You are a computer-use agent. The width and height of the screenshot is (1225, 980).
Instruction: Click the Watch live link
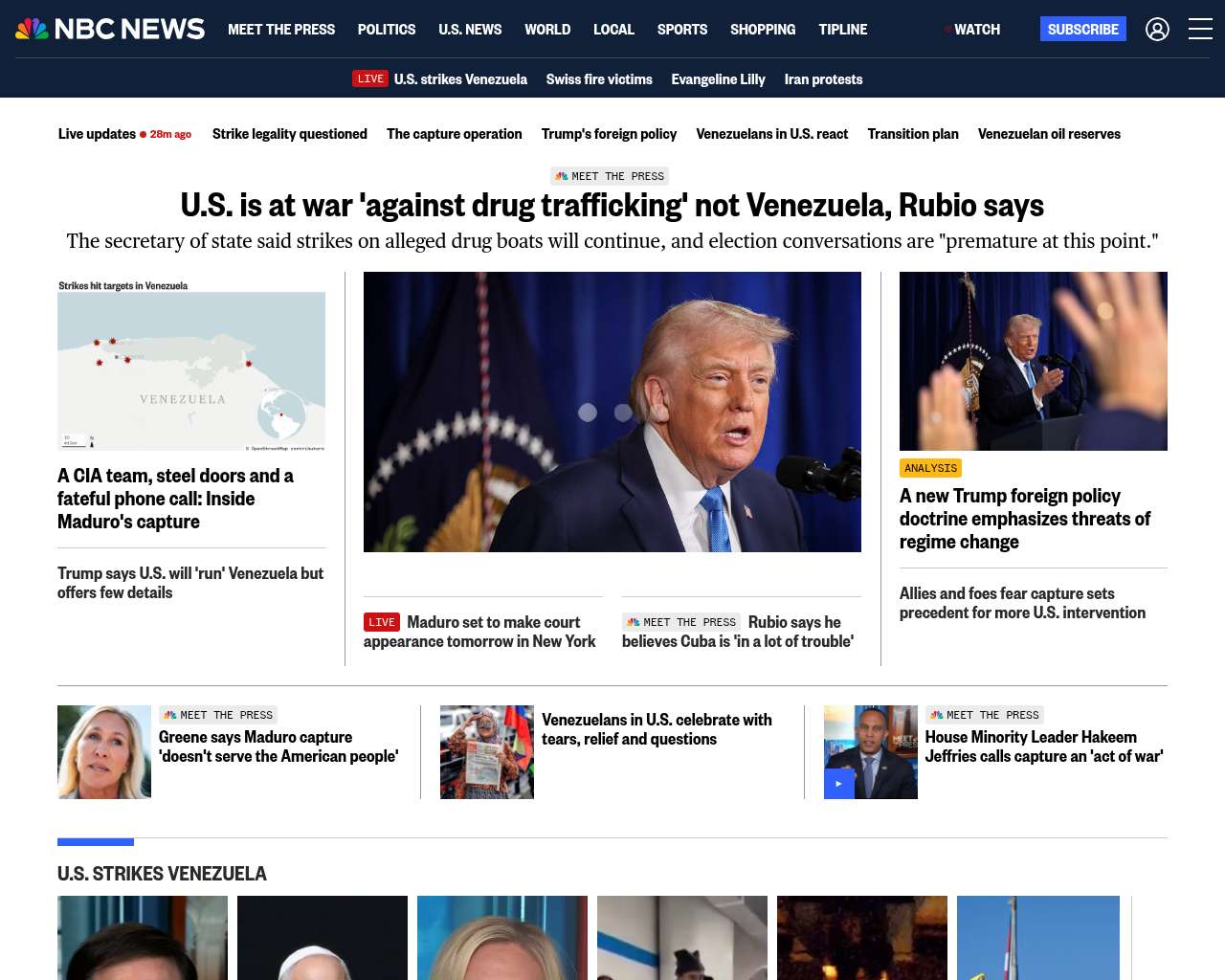pos(971,30)
